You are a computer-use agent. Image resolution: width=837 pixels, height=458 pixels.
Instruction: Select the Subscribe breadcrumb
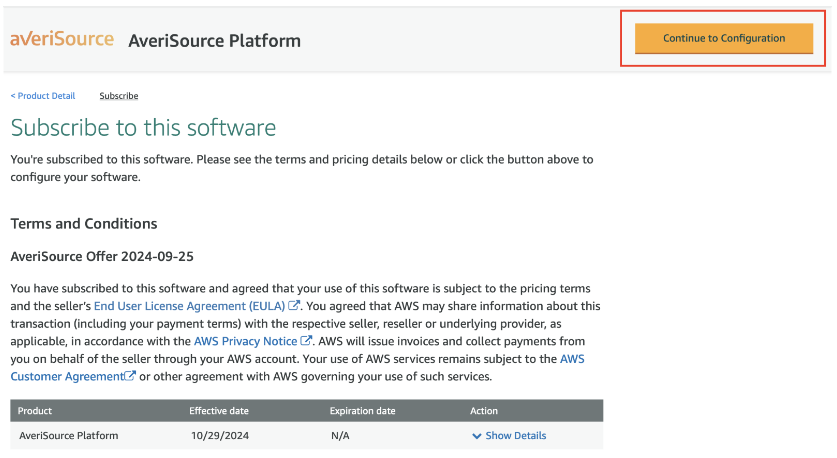tap(119, 96)
